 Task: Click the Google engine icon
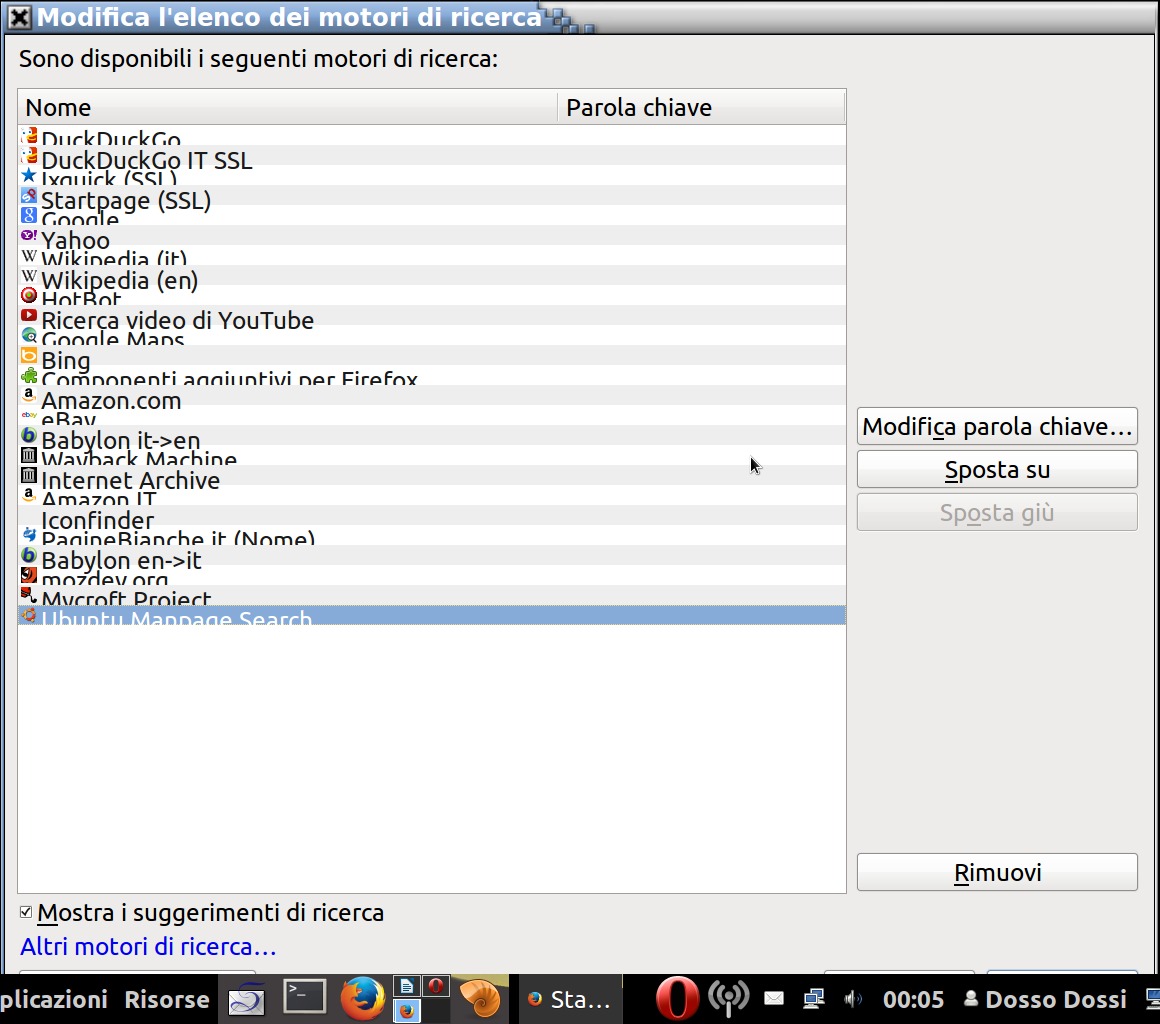[x=29, y=215]
